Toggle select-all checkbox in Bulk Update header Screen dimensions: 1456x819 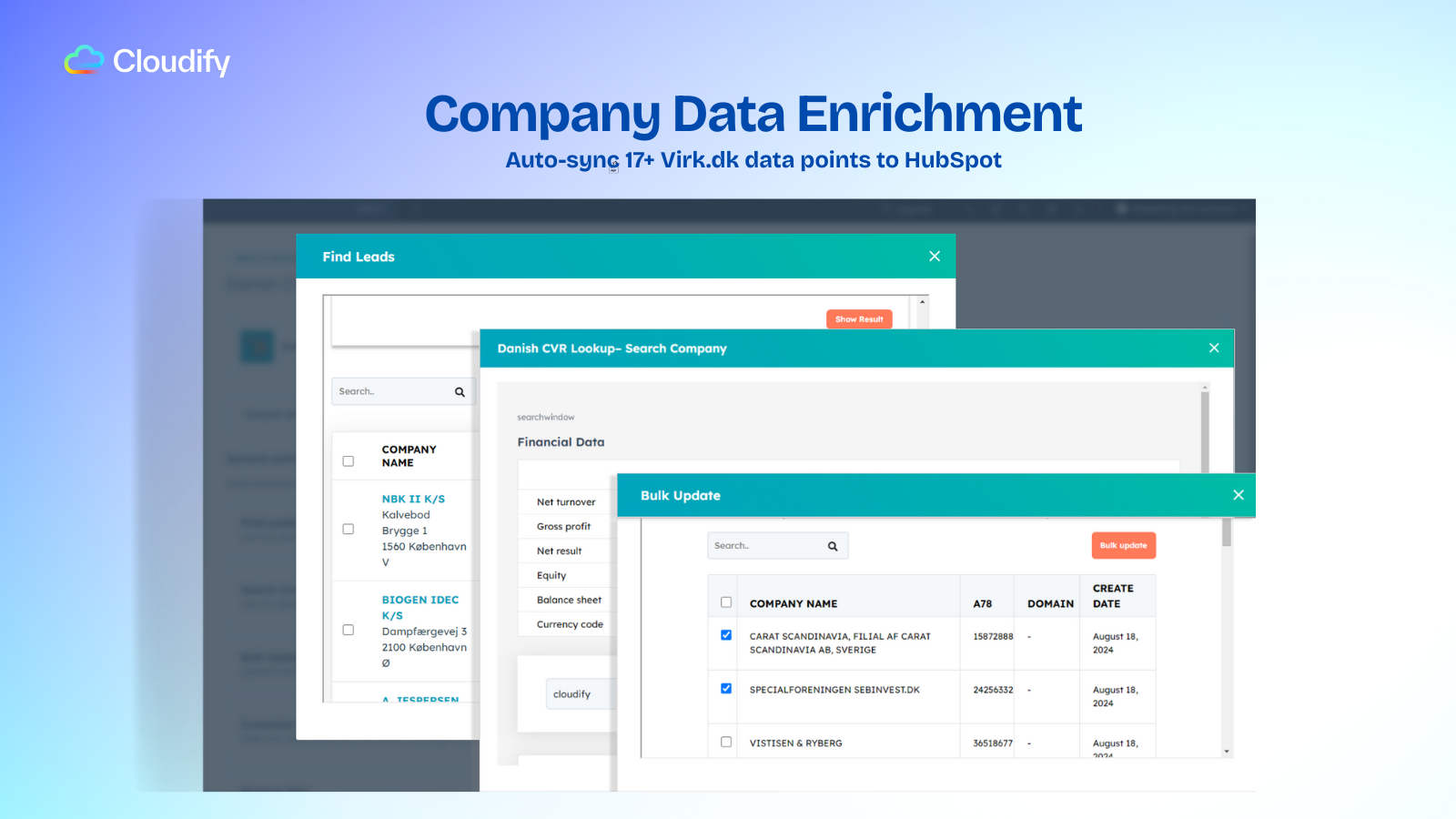tap(726, 602)
